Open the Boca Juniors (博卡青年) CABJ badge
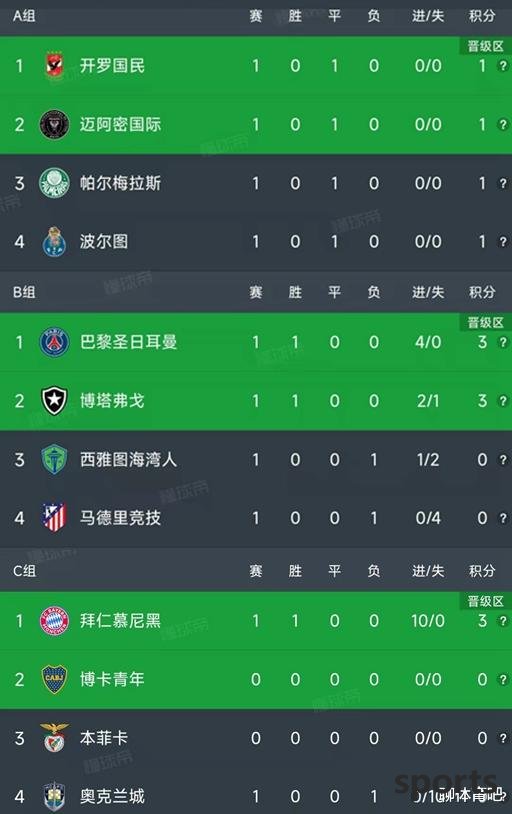 (54, 679)
